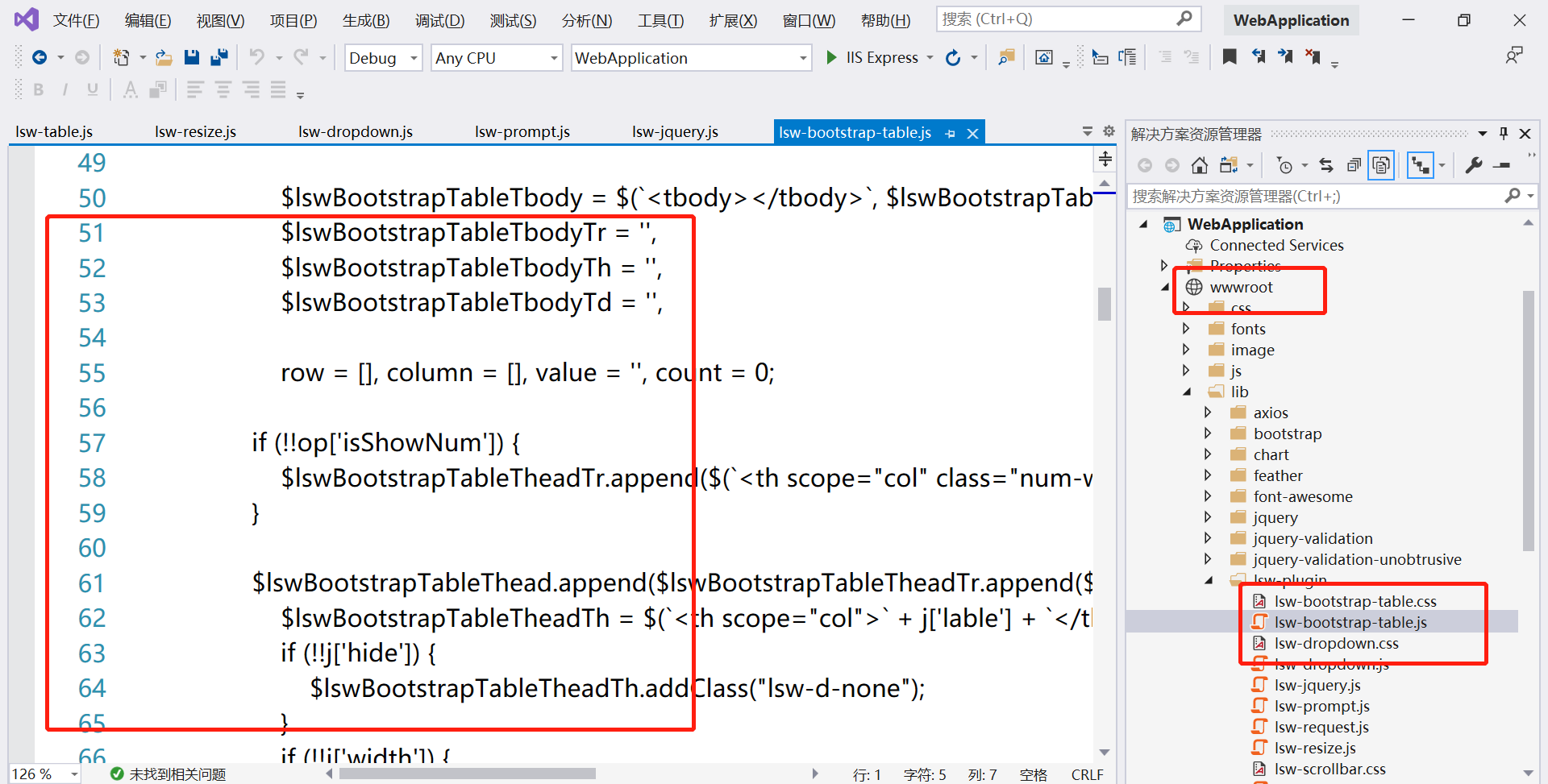Toggle left text alignment button
Viewport: 1548px width, 784px height.
[x=195, y=89]
